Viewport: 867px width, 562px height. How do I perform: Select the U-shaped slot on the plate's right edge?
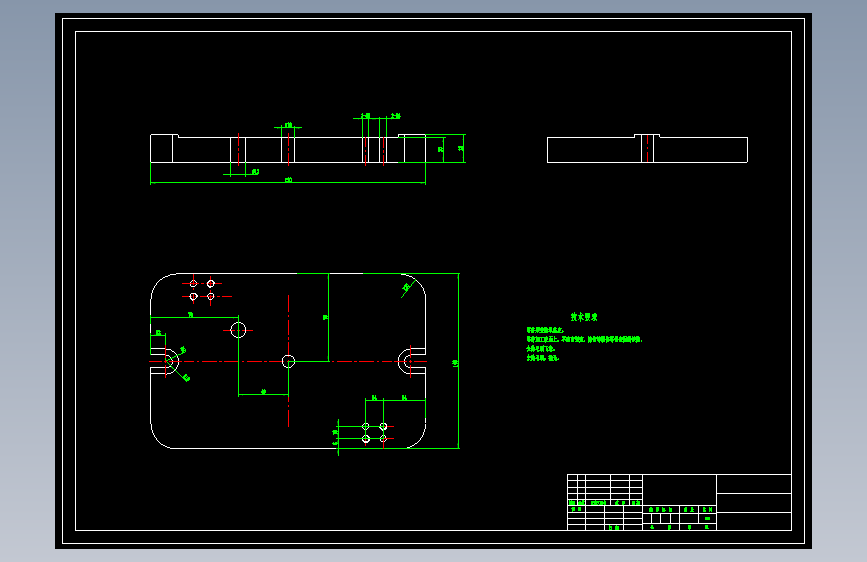click(x=412, y=361)
